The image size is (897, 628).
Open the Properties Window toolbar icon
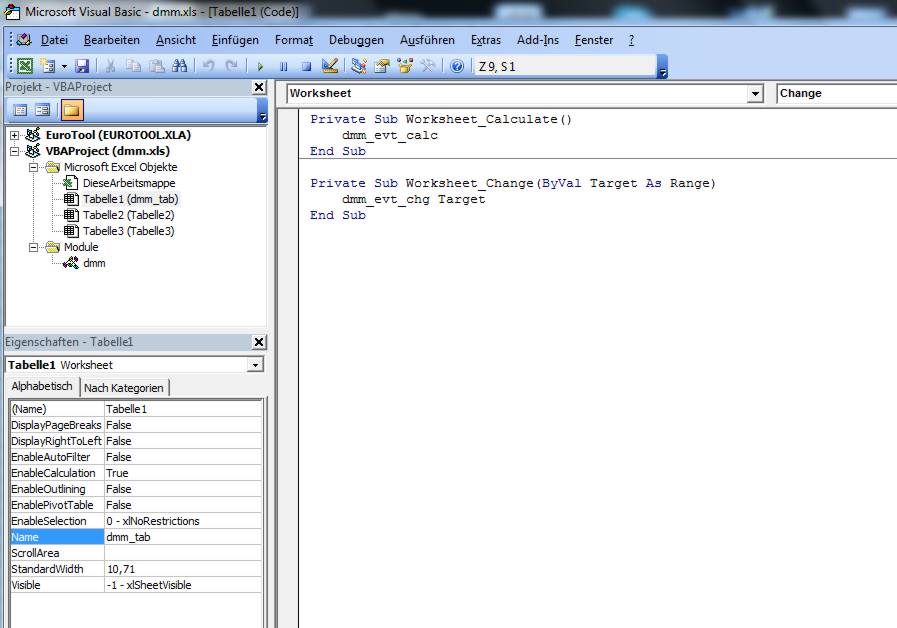coord(382,66)
